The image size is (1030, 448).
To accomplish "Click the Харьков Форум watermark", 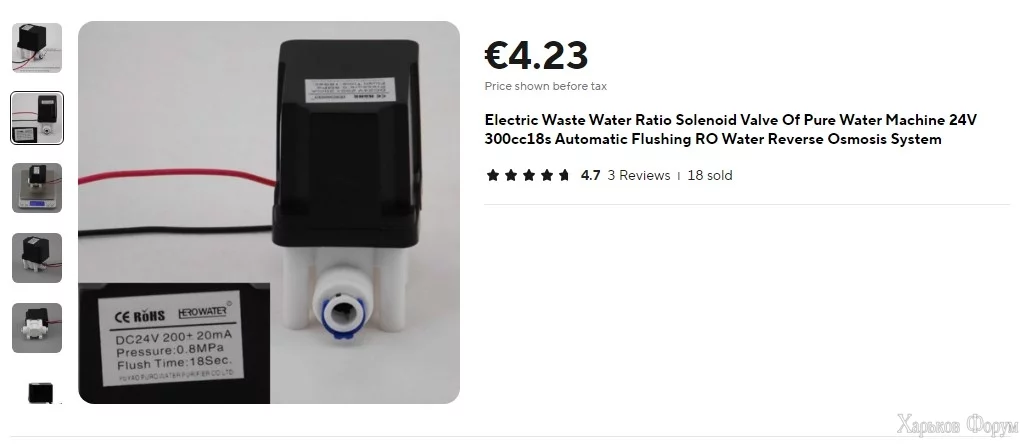I will click(958, 426).
